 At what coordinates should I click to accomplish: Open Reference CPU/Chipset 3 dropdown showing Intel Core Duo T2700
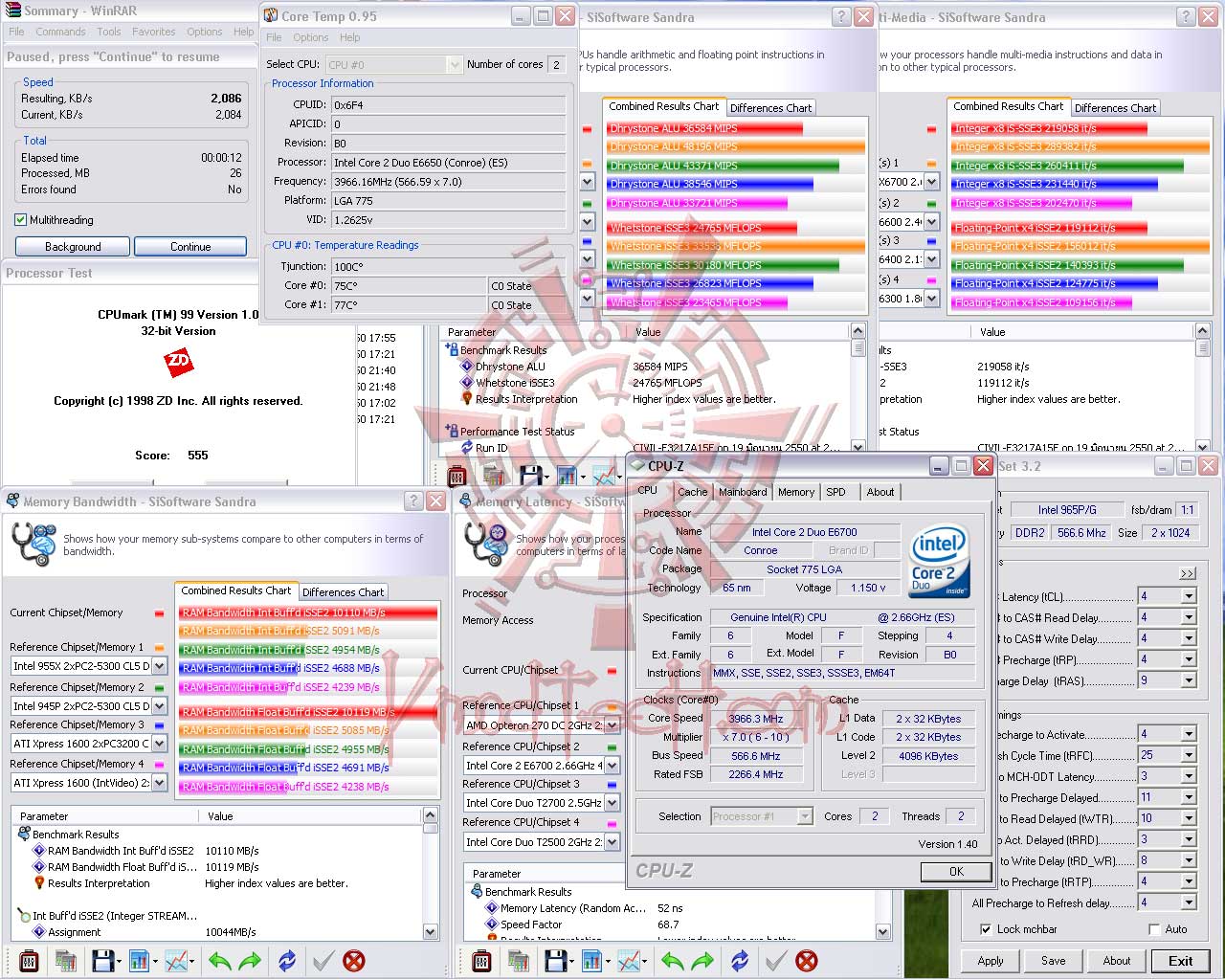point(612,803)
